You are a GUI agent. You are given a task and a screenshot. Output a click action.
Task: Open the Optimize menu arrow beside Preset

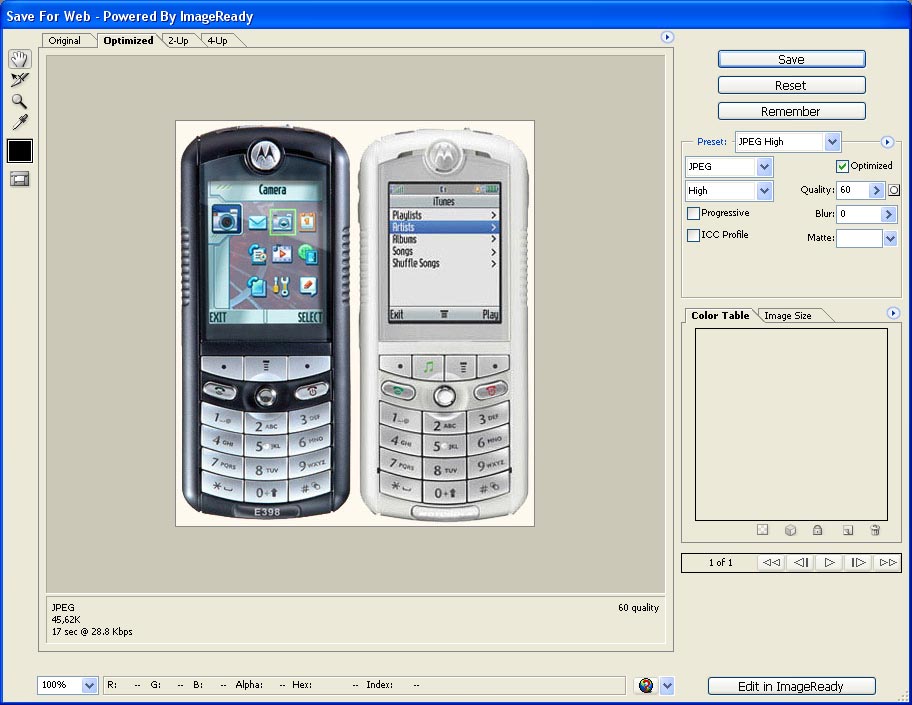point(886,142)
